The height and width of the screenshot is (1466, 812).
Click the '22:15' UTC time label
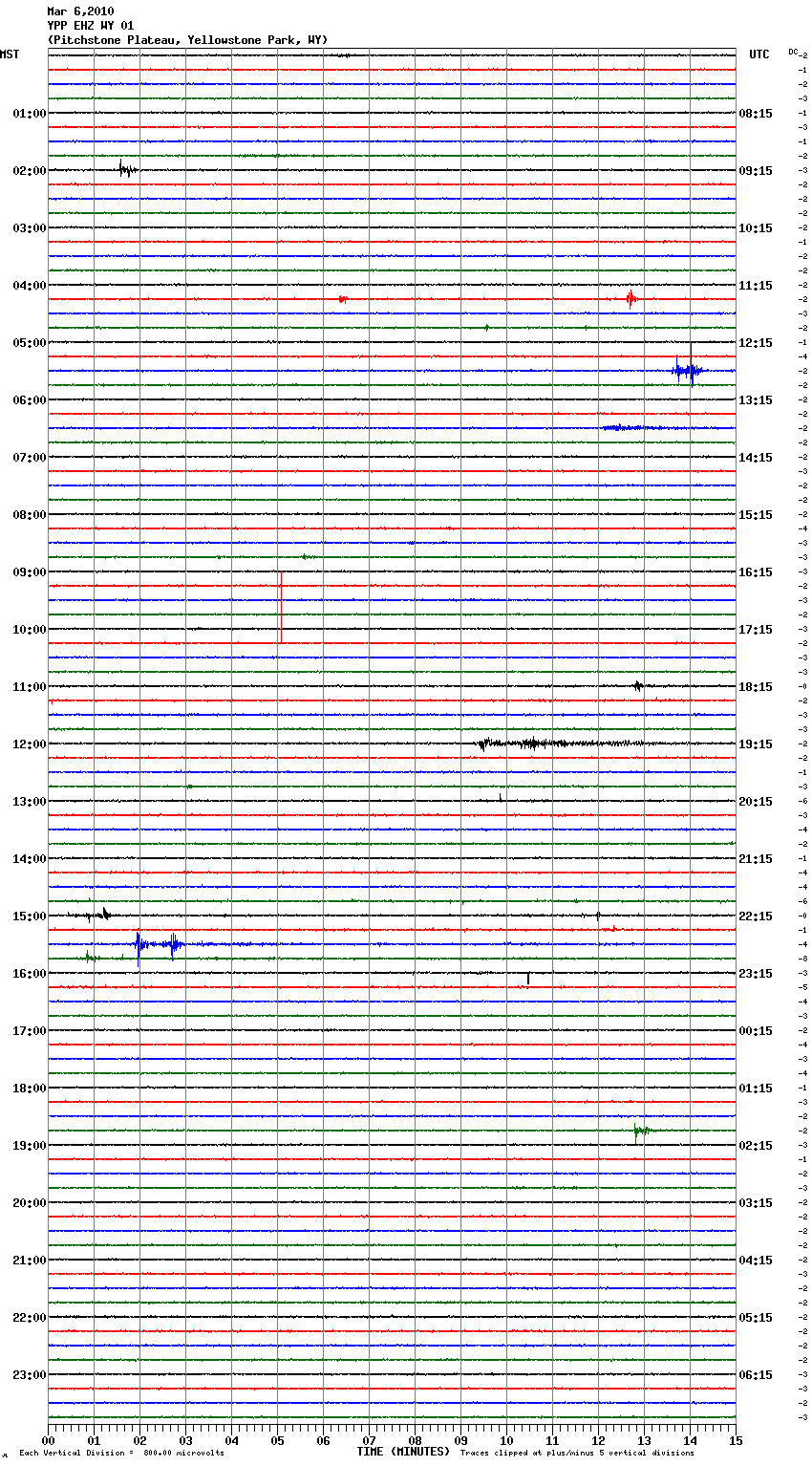756,916
